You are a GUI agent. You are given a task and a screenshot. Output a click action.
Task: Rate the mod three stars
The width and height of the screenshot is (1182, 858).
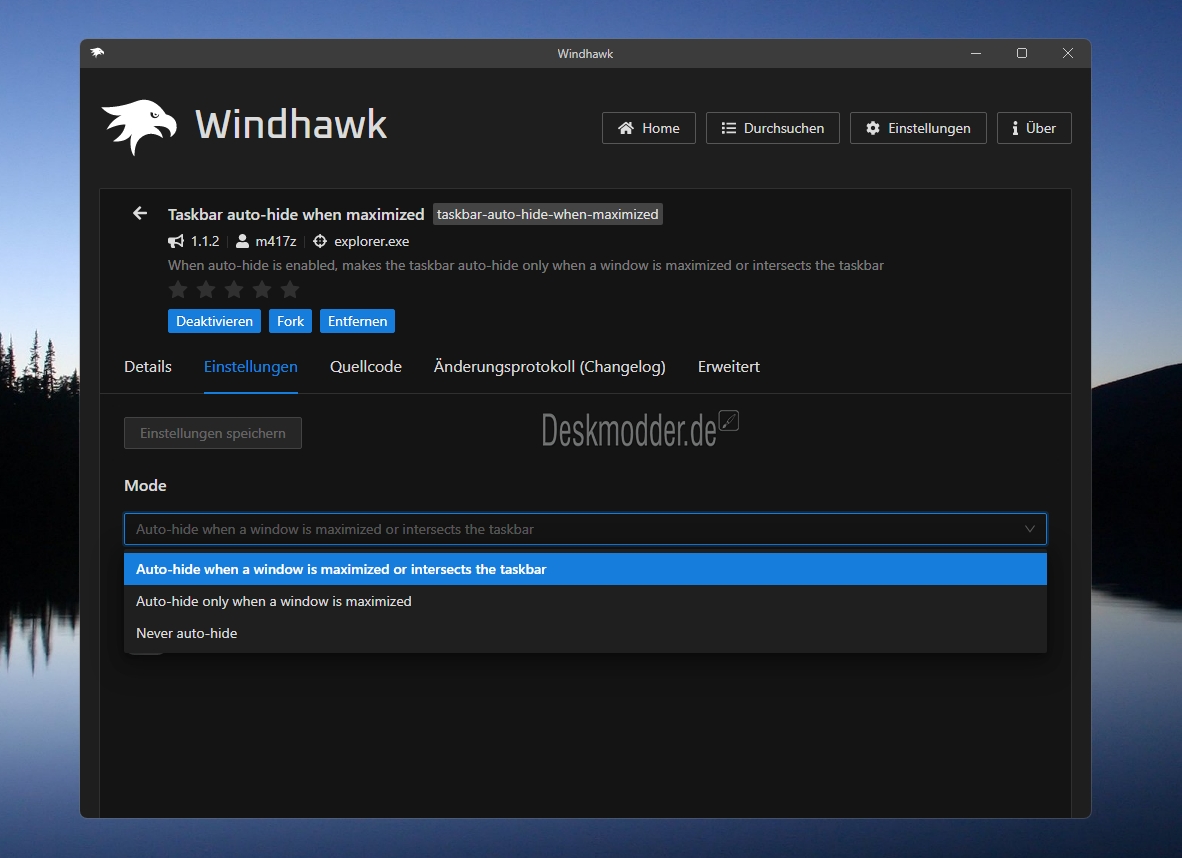click(x=234, y=290)
